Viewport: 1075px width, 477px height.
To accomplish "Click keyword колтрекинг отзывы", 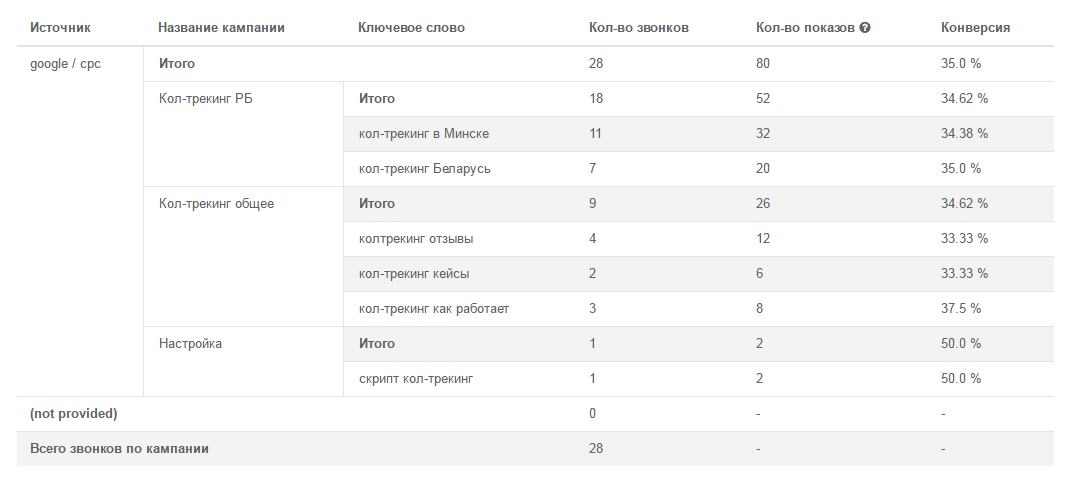I will click(x=416, y=239).
